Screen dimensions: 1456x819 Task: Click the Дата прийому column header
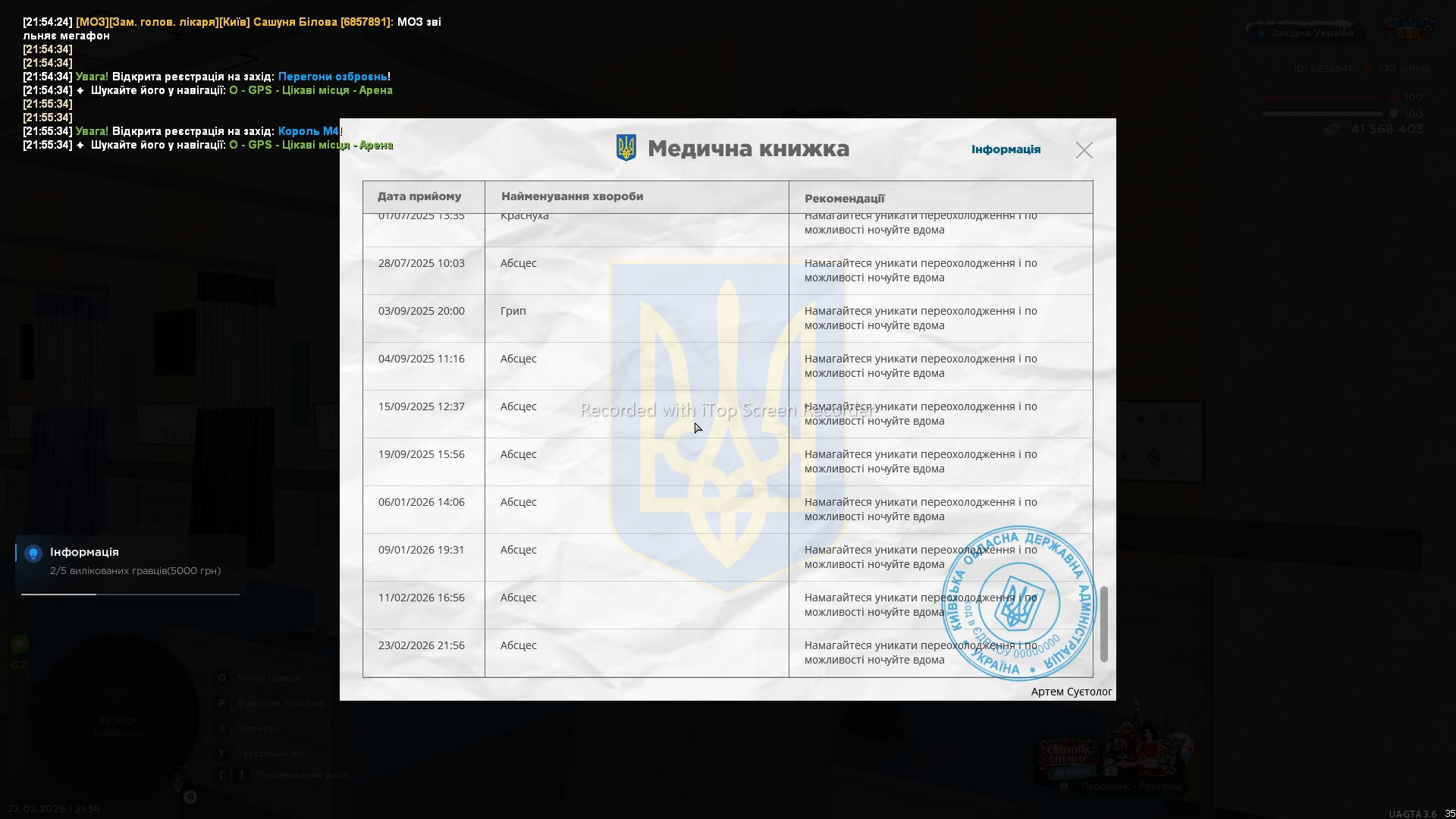419,196
